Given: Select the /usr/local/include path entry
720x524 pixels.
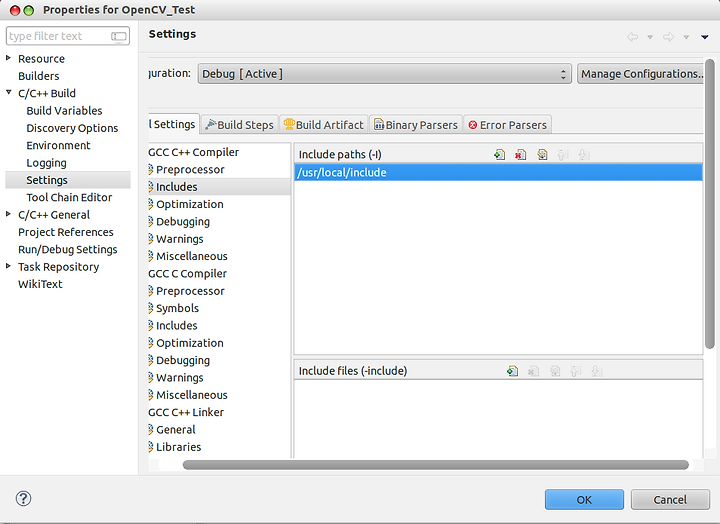Looking at the screenshot, I should [498, 172].
